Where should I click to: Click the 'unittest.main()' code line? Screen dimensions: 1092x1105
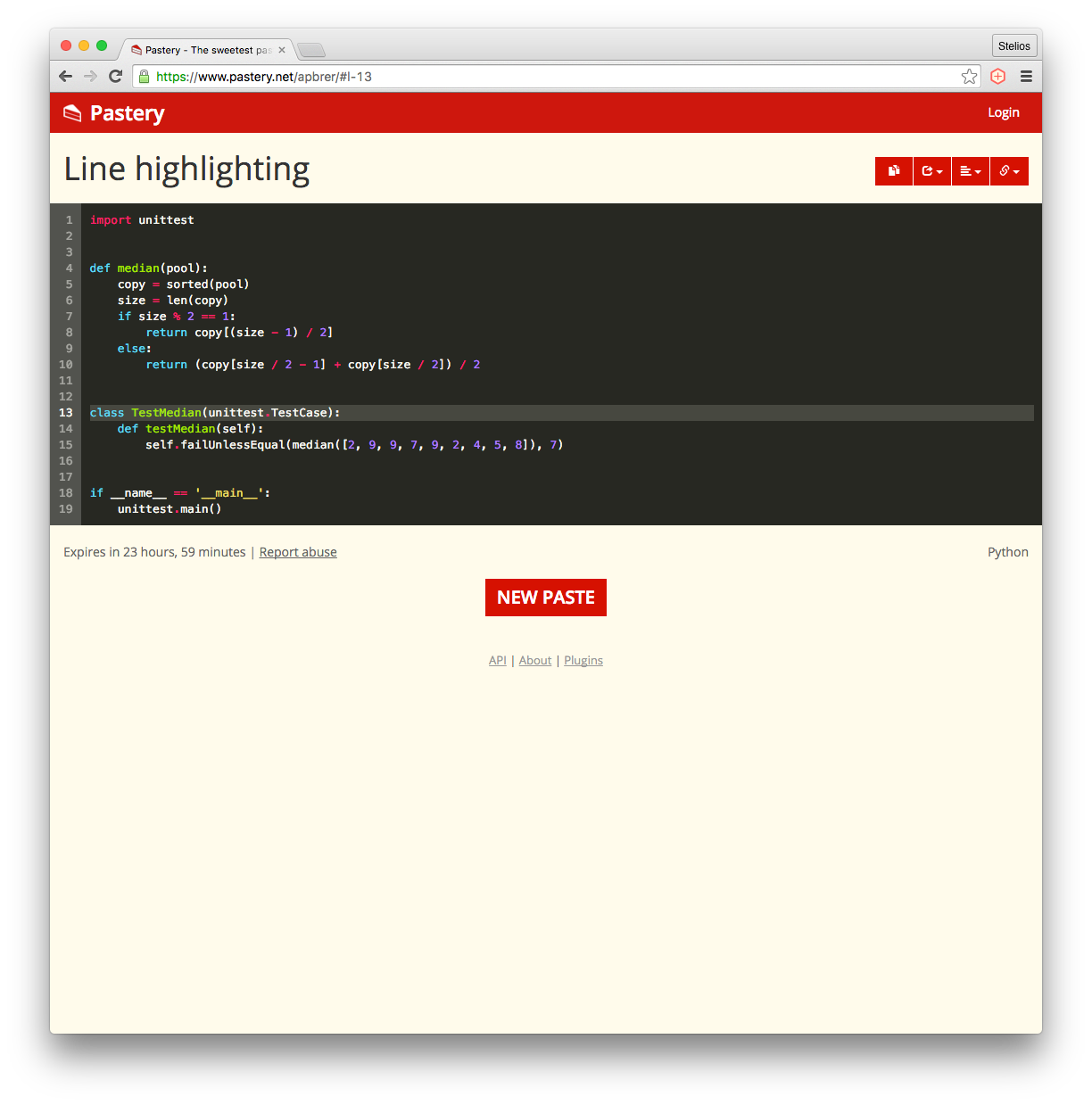[170, 509]
